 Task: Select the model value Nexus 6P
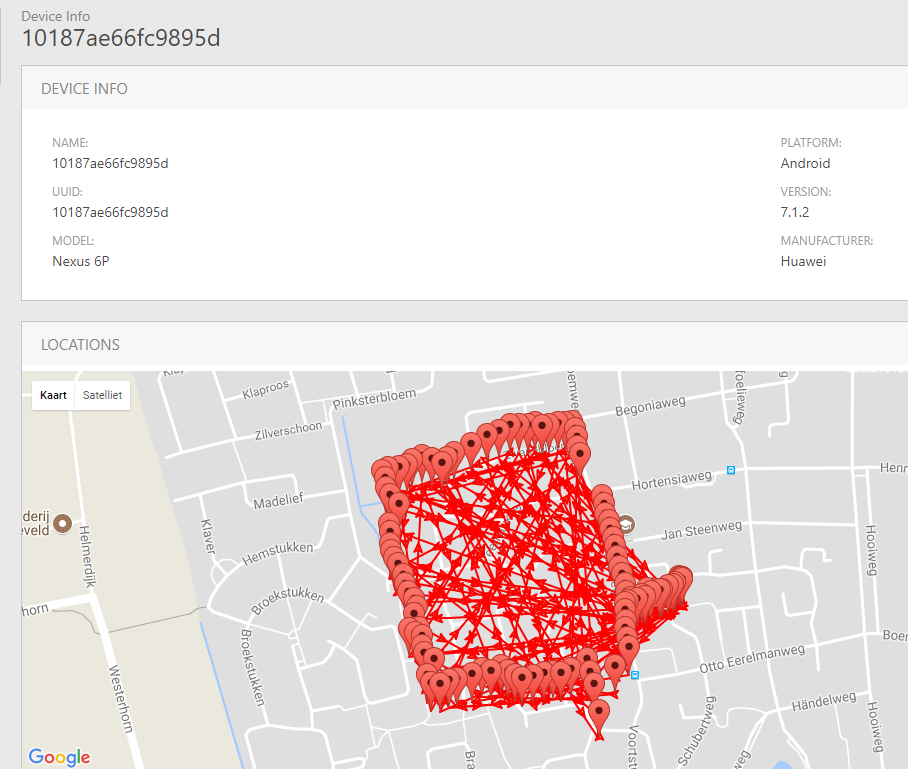click(x=80, y=261)
